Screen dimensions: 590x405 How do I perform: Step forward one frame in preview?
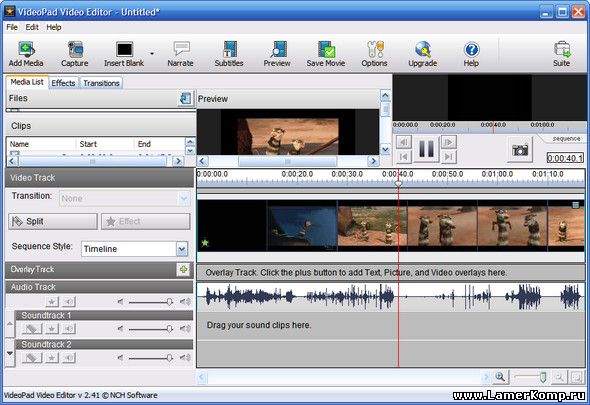pyautogui.click(x=449, y=142)
